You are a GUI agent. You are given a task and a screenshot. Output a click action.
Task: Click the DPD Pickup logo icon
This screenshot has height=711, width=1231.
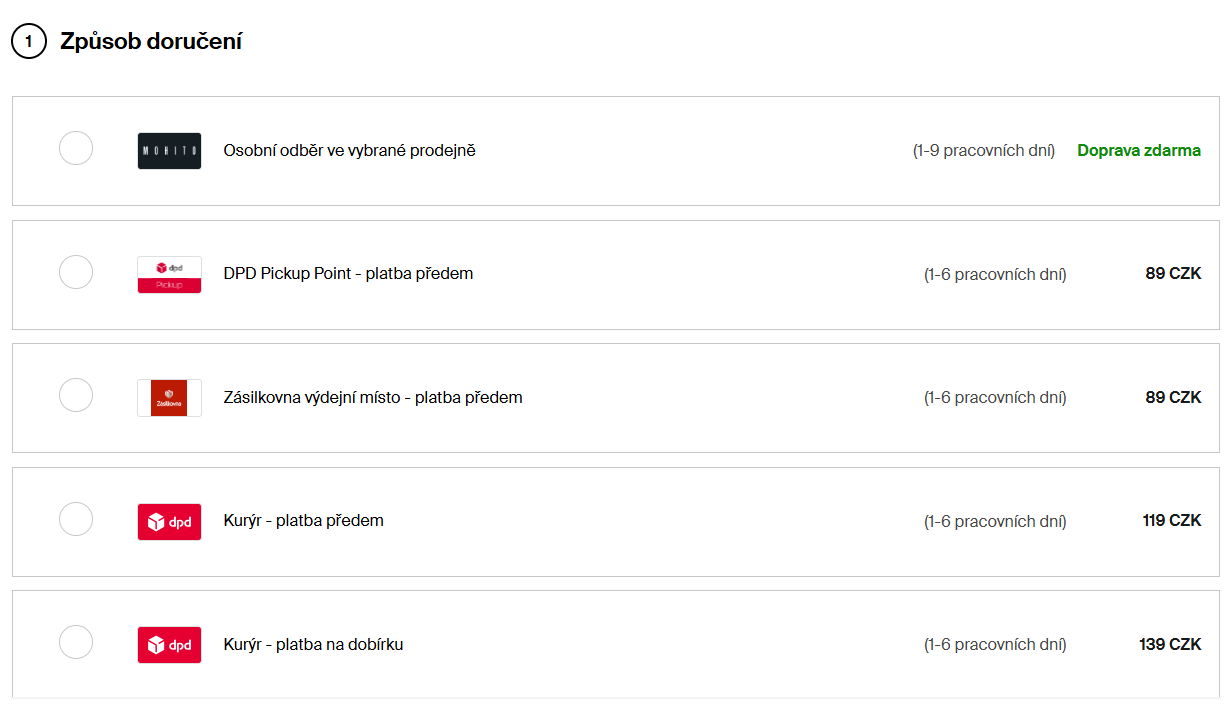pyautogui.click(x=169, y=274)
